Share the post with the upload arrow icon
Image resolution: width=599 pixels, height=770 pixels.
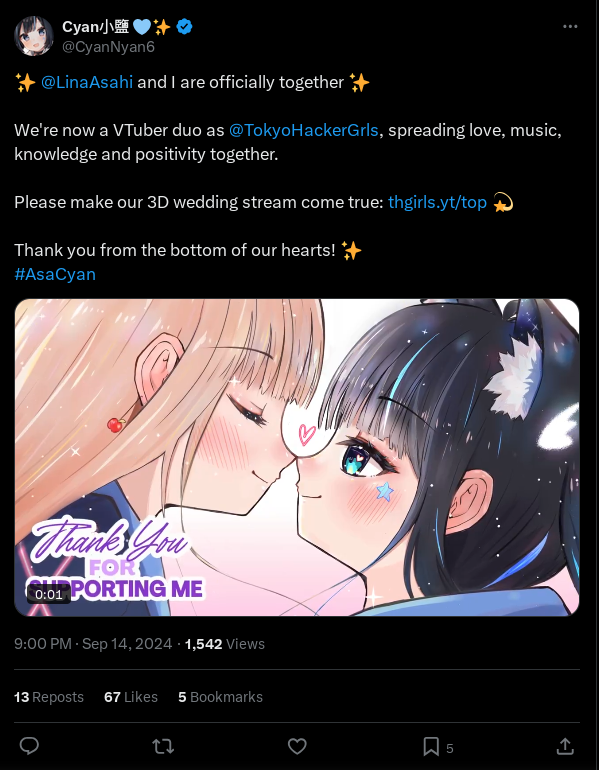(x=565, y=746)
